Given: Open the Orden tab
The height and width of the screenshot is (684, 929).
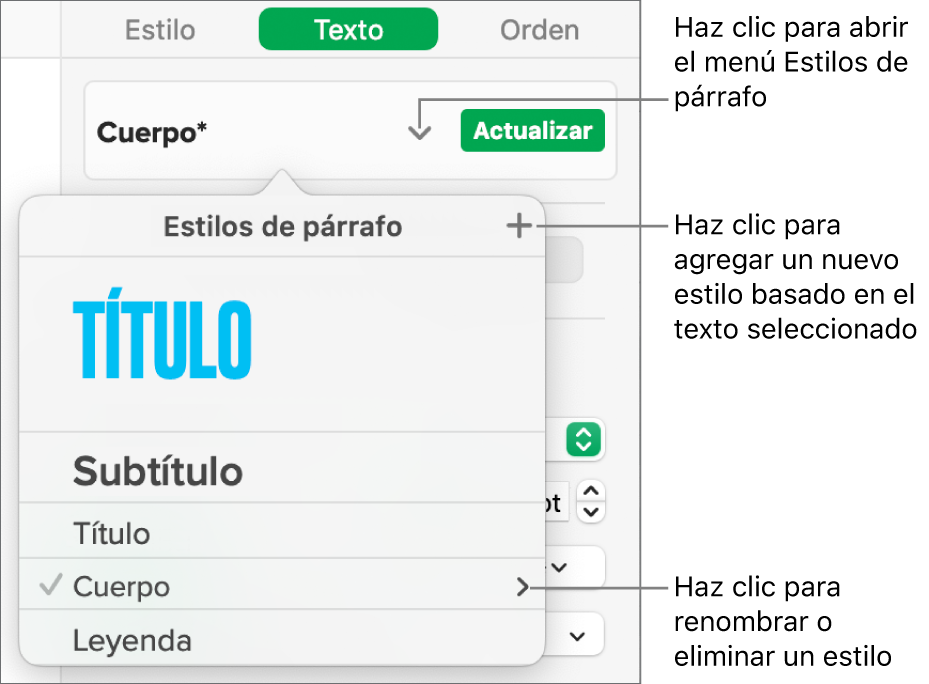Looking at the screenshot, I should tap(539, 30).
